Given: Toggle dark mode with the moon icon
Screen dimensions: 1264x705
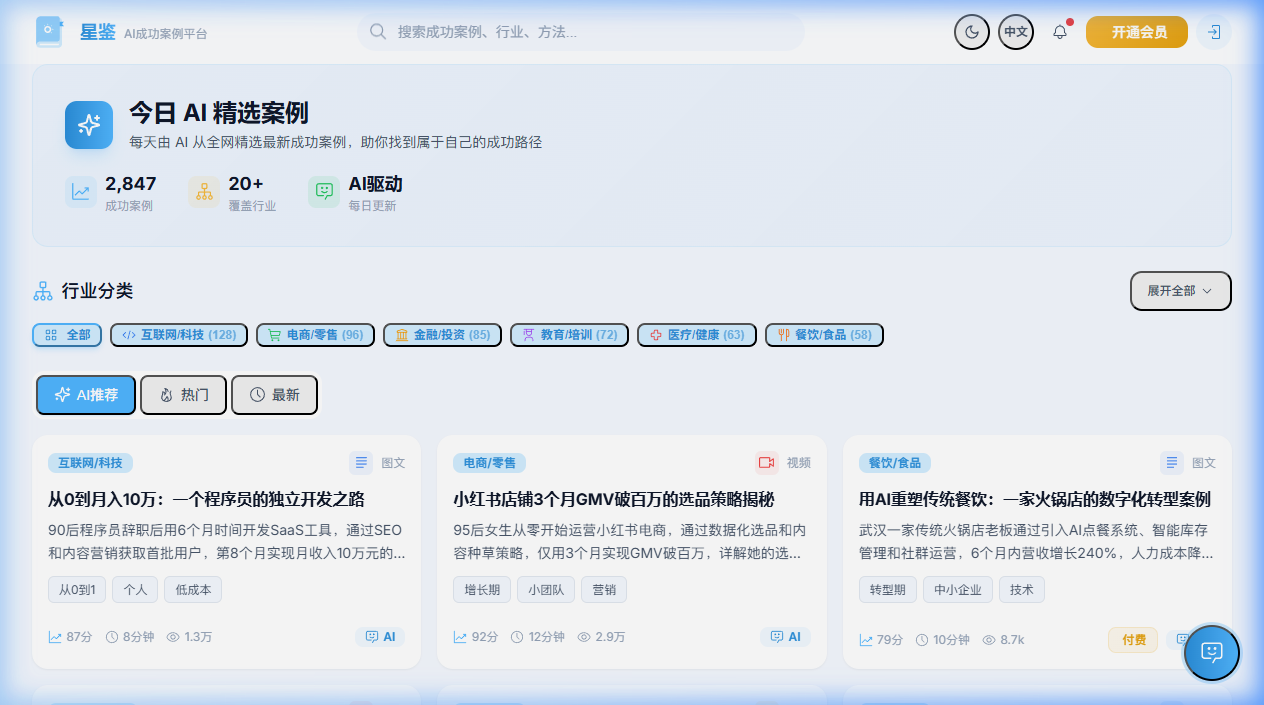Looking at the screenshot, I should [x=971, y=32].
